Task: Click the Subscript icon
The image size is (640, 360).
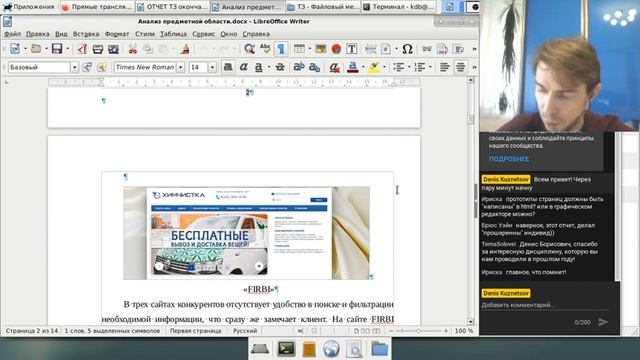Action: point(314,67)
